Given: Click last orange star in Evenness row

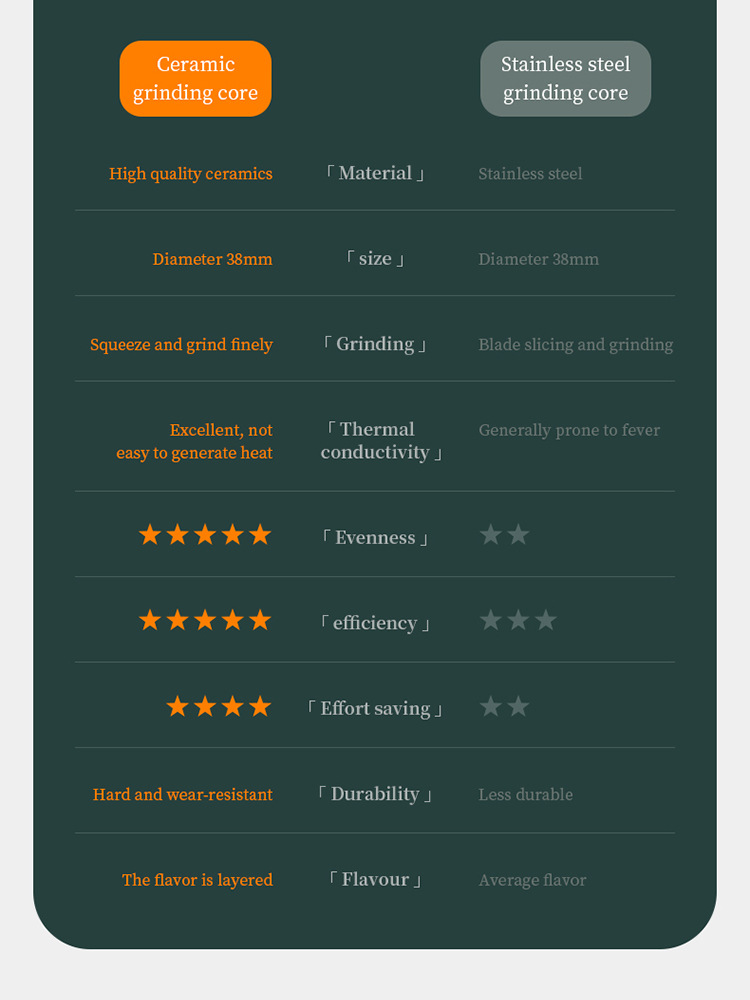Looking at the screenshot, I should 260,535.
